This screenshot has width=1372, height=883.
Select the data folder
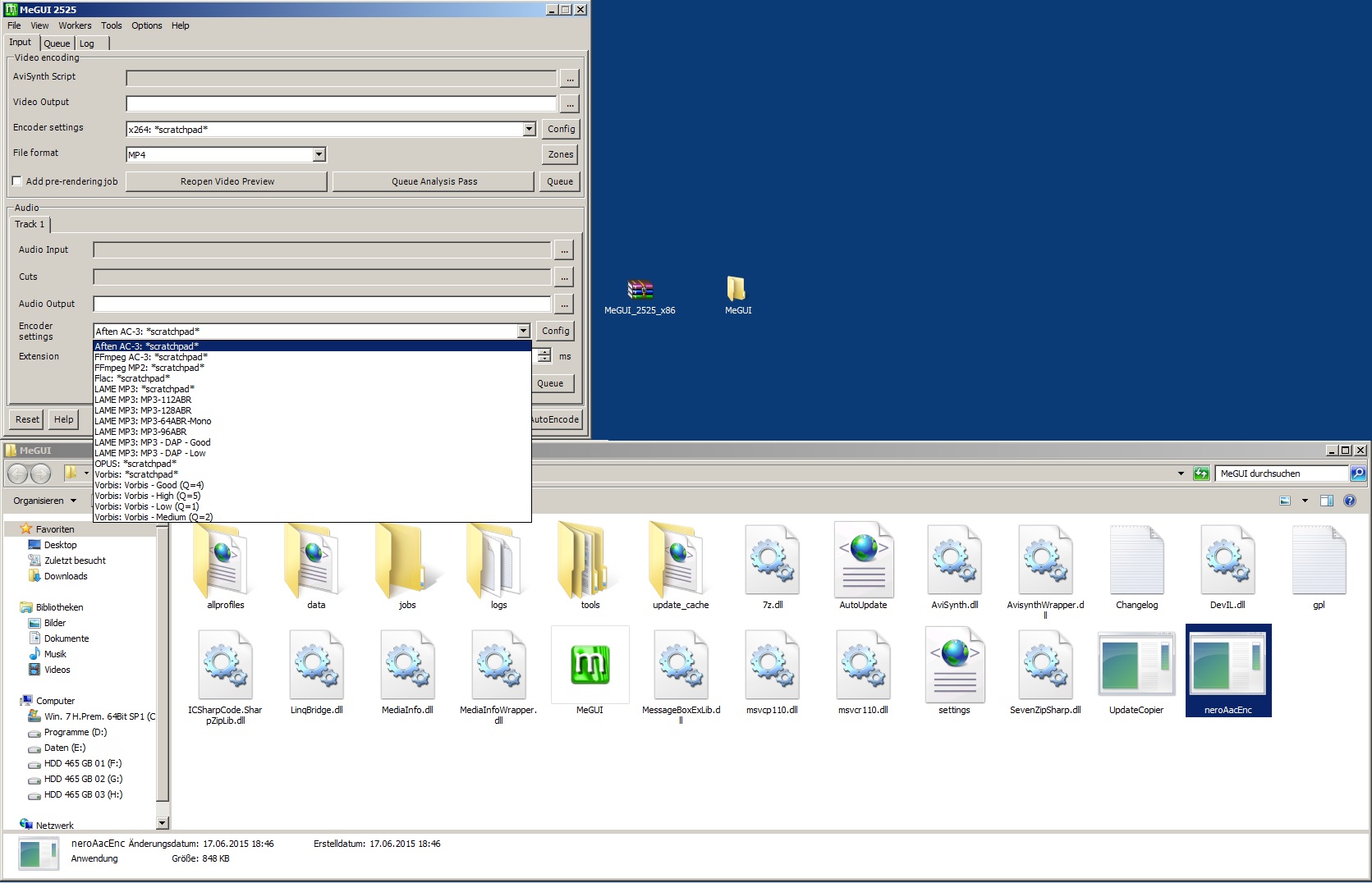(316, 565)
